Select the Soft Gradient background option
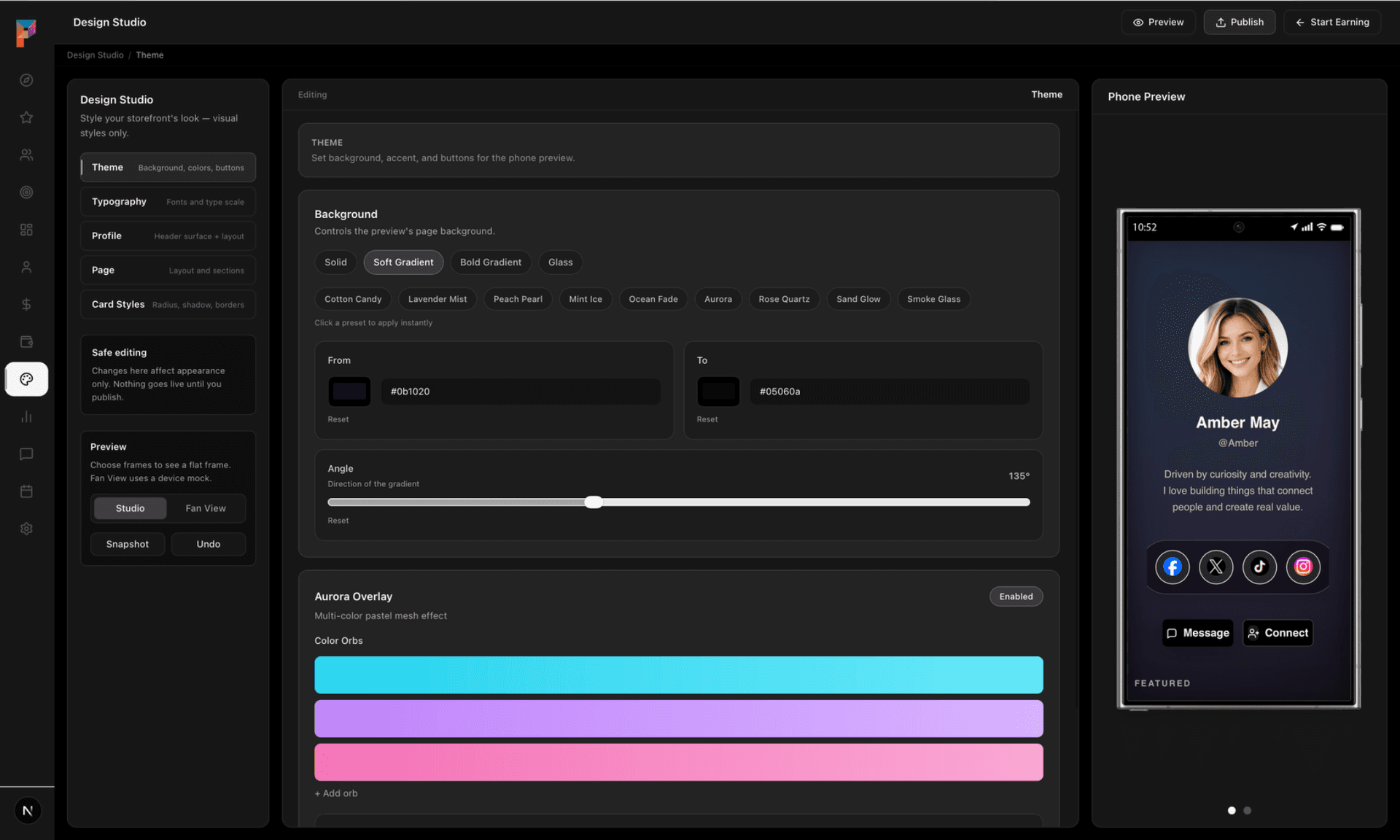Viewport: 1400px width, 840px height. click(x=403, y=262)
